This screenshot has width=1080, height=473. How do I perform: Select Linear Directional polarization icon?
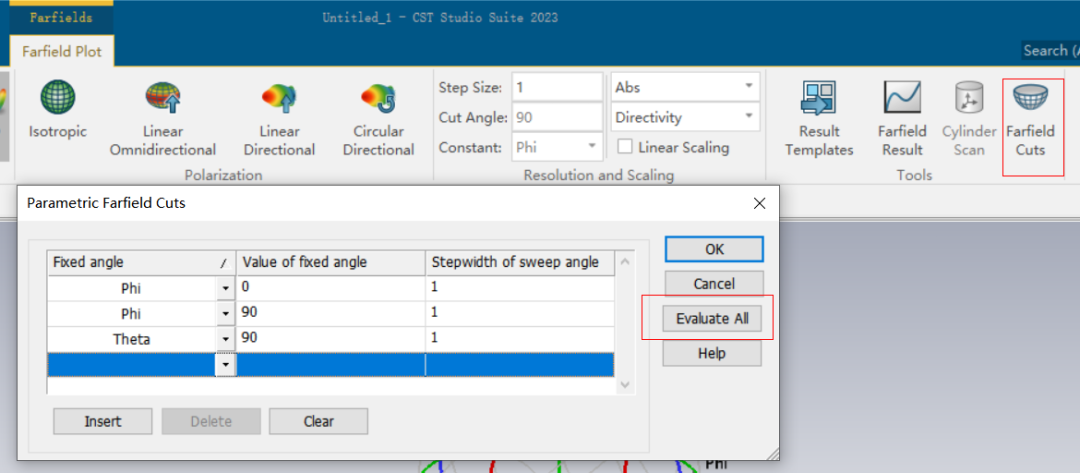(279, 101)
